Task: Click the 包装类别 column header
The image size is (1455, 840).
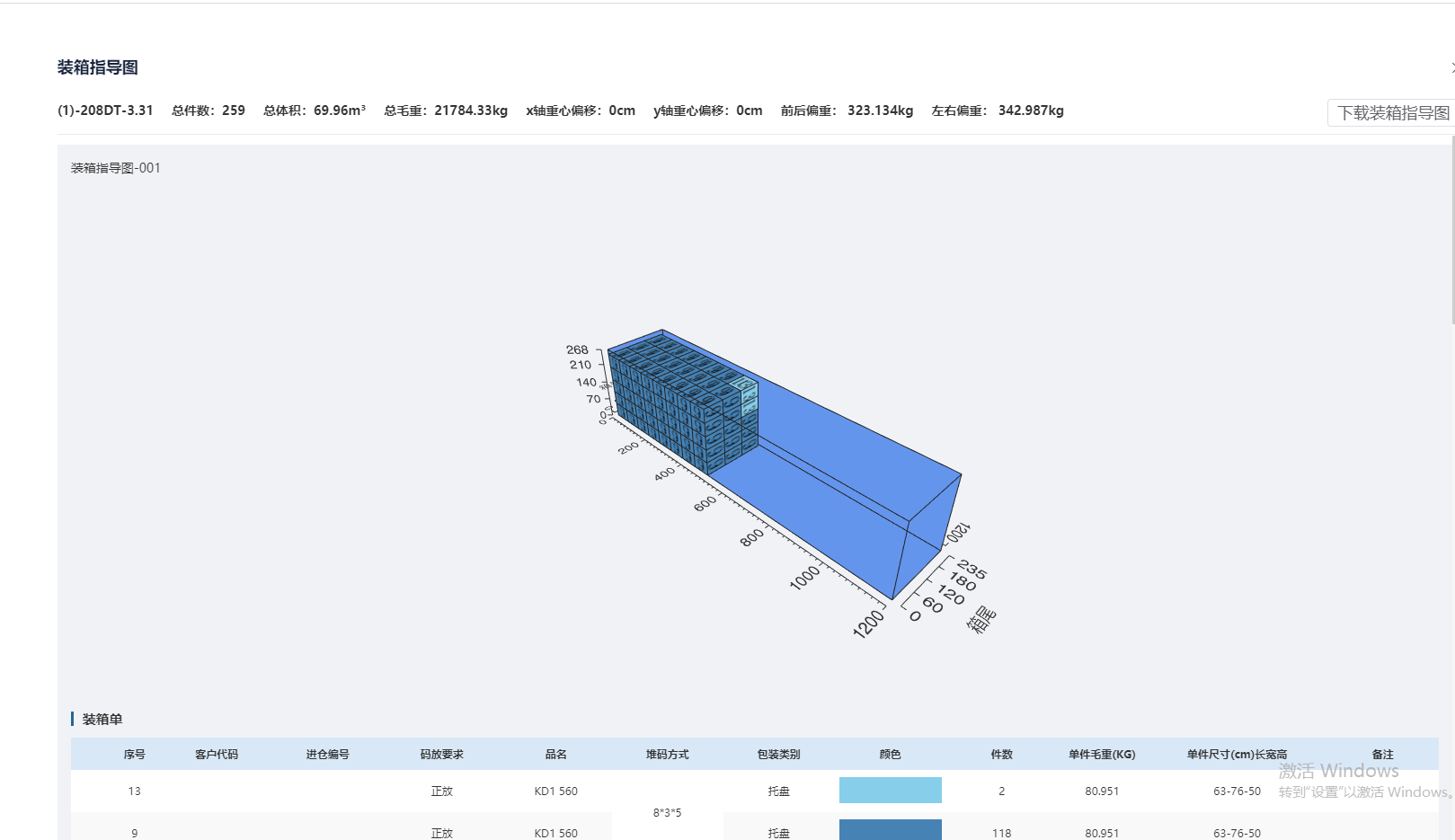Action: [x=778, y=755]
